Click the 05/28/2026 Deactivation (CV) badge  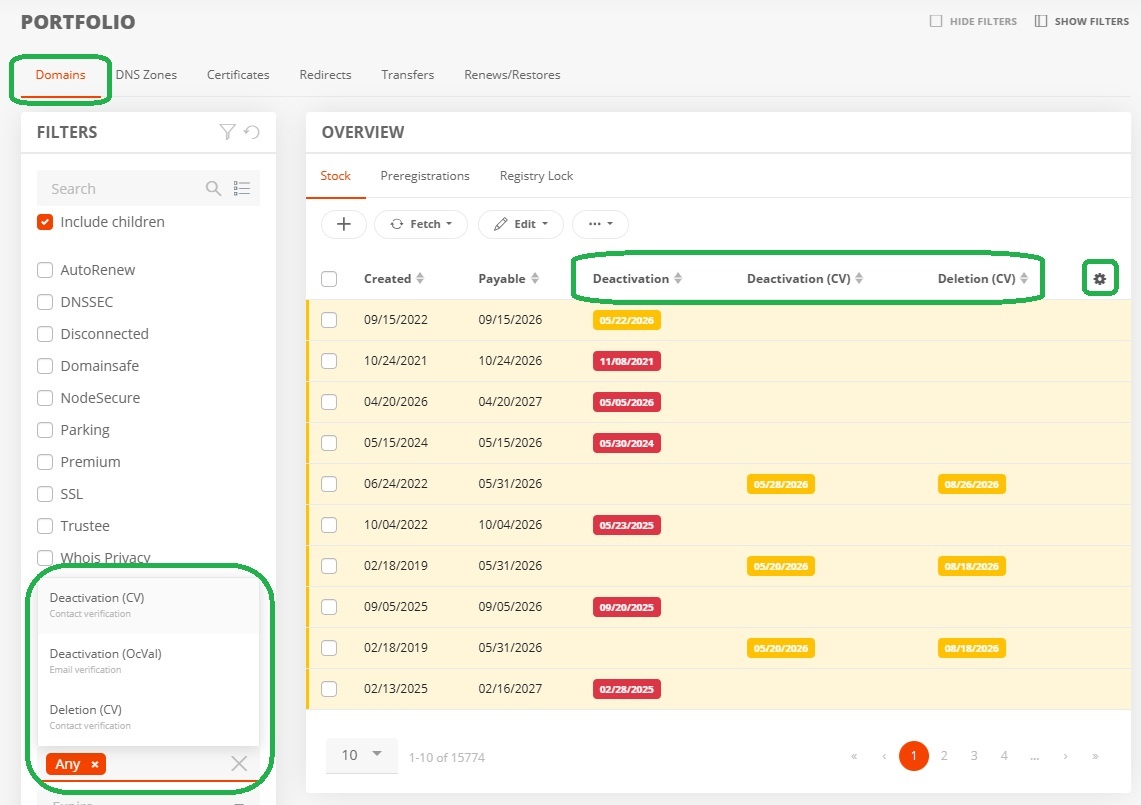781,484
